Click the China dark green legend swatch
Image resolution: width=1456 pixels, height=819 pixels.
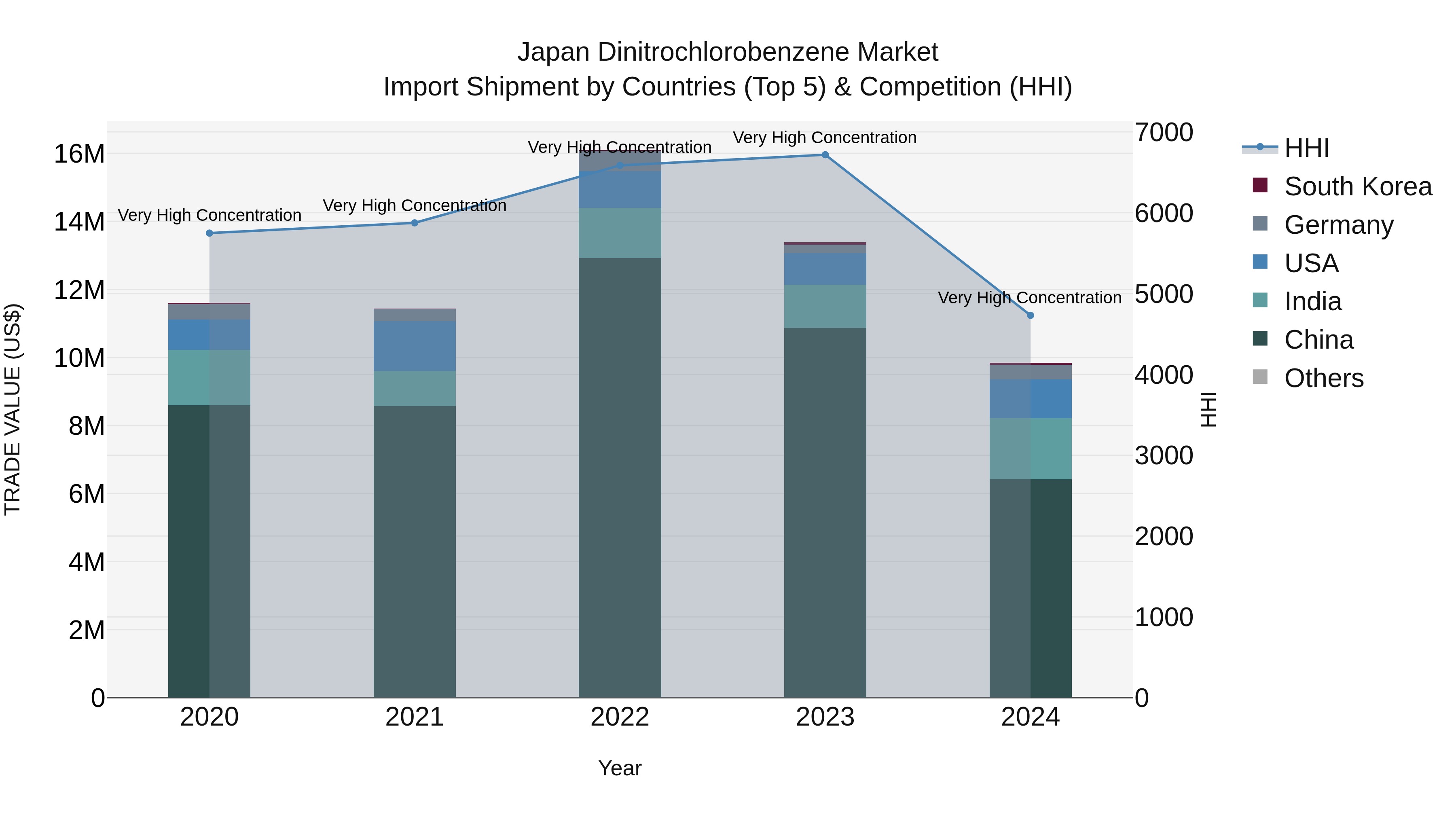tap(1260, 339)
